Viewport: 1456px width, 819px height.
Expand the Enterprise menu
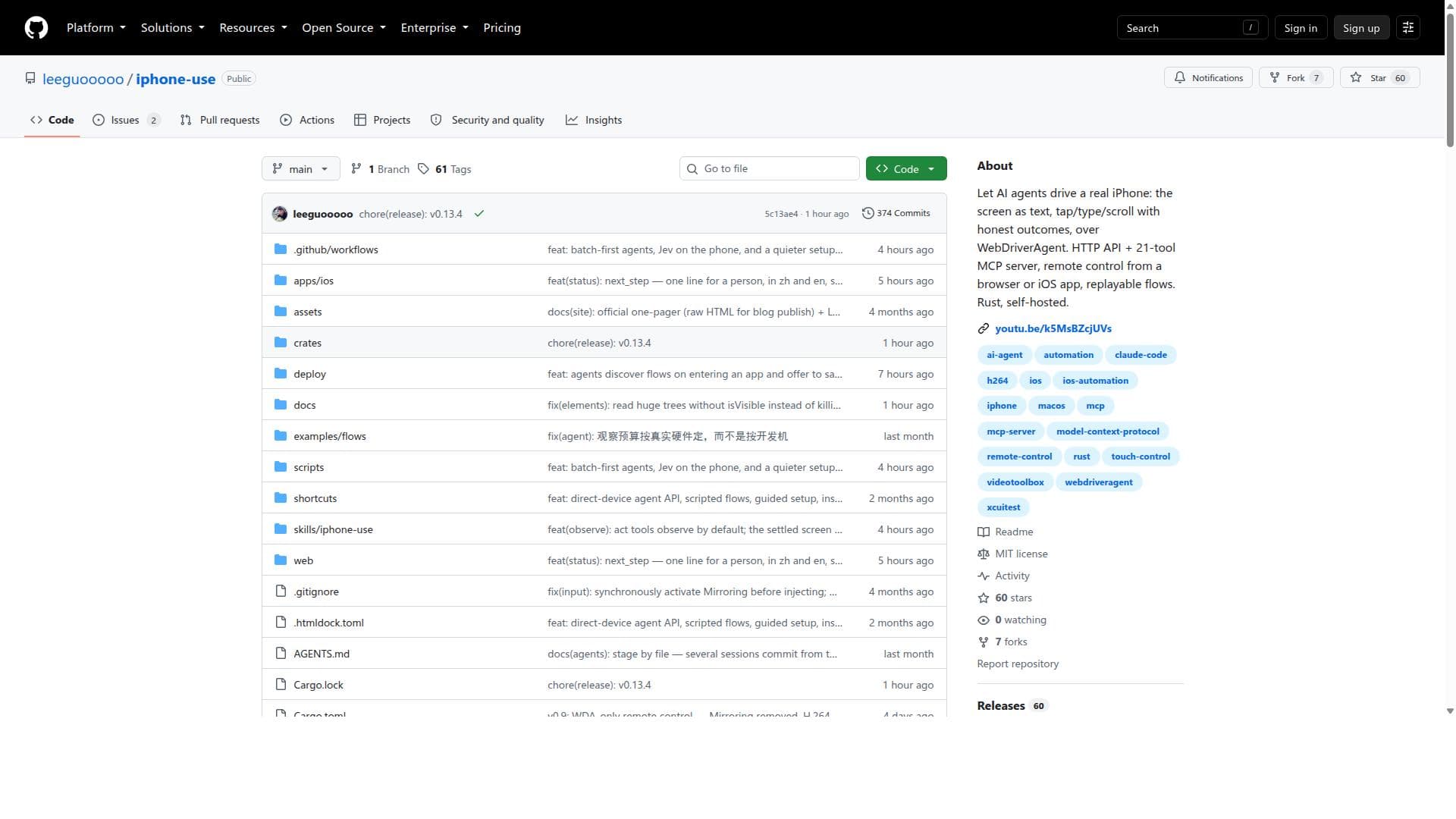435,28
